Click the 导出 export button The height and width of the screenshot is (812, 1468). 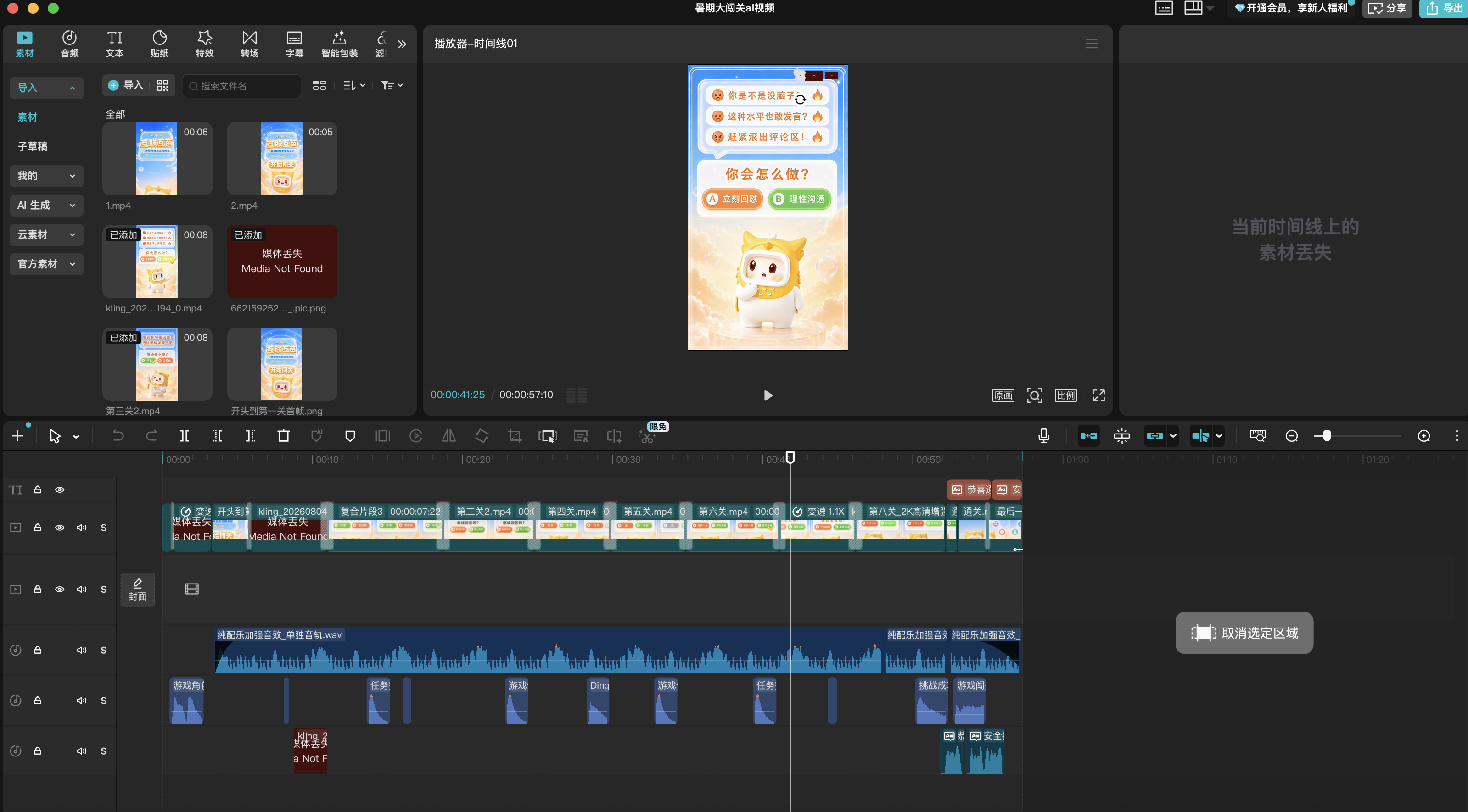[1444, 8]
